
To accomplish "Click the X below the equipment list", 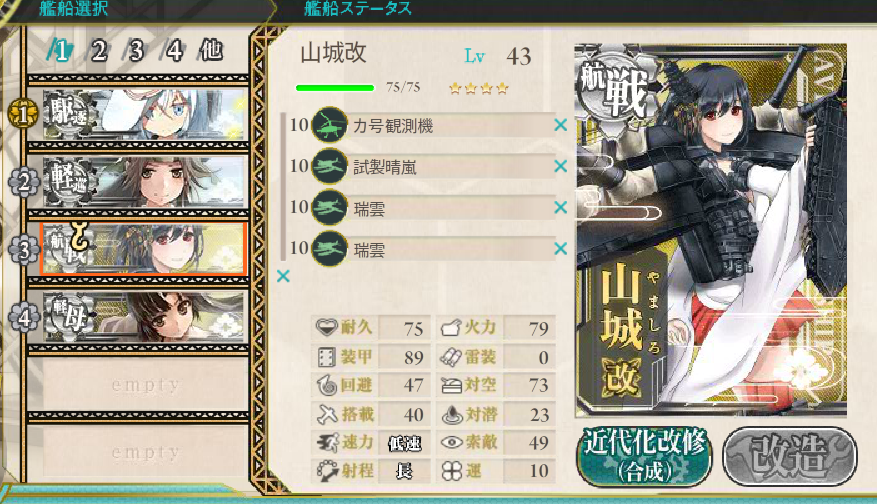I will pyautogui.click(x=283, y=276).
